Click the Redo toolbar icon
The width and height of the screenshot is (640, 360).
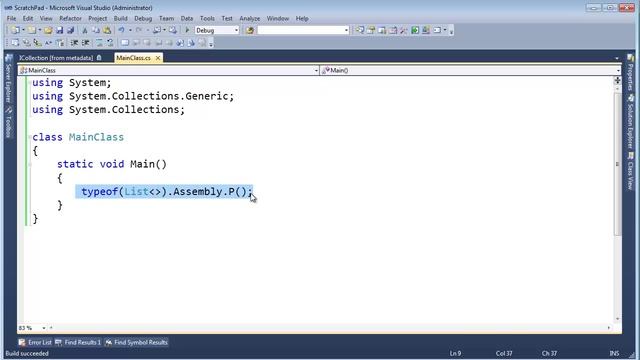139,30
